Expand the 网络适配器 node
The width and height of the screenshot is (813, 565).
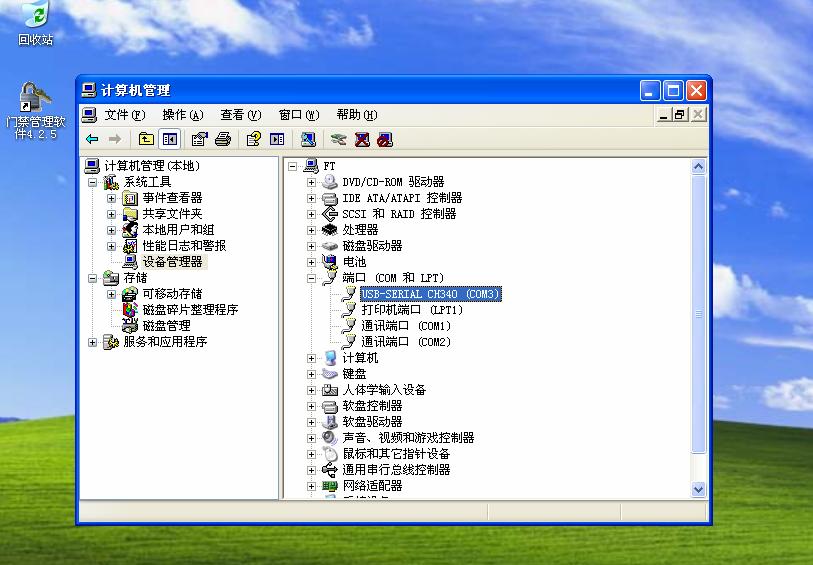pos(311,486)
